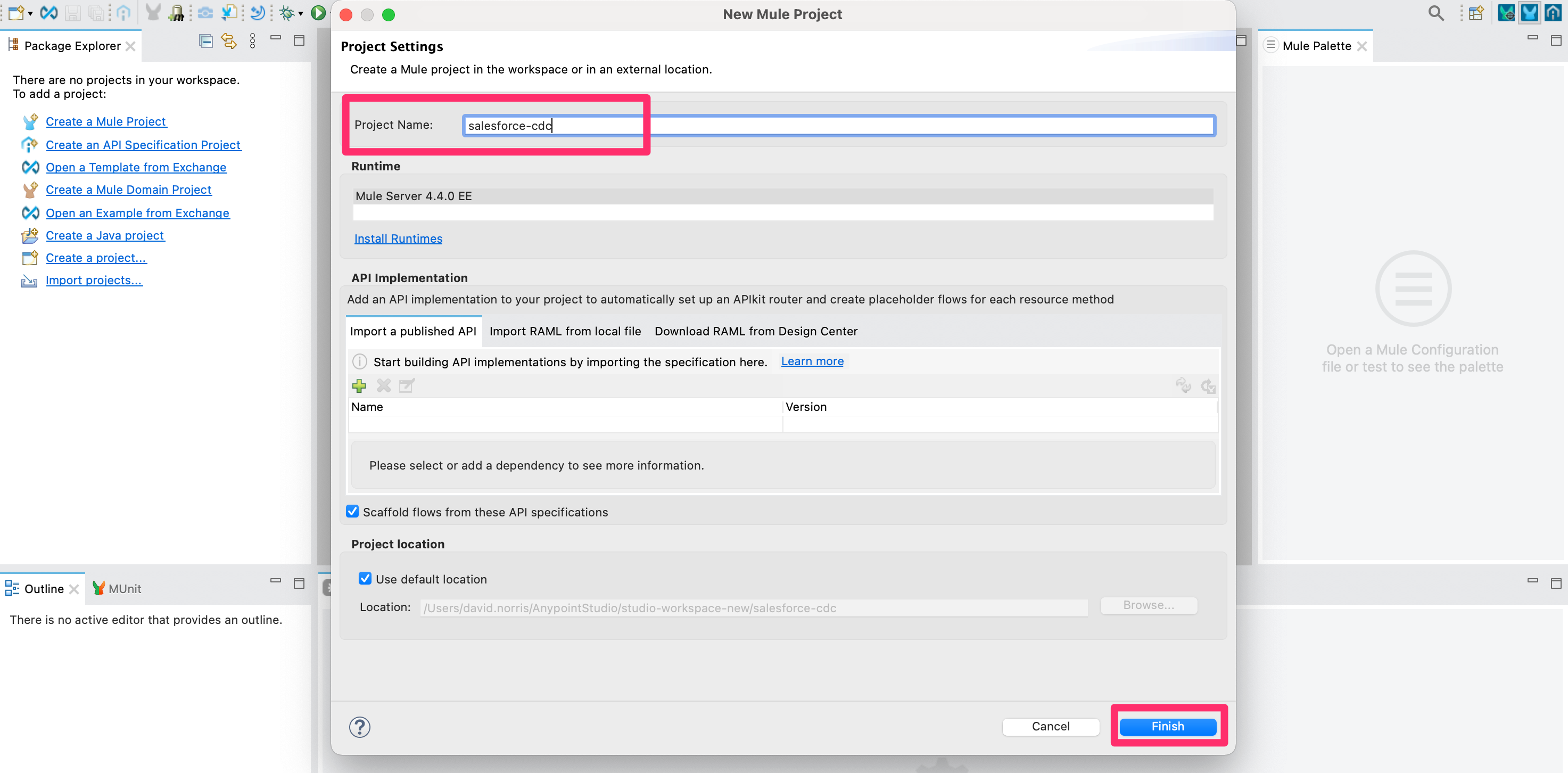Close the Outline tab
Viewport: 1568px width, 773px height.
click(x=75, y=589)
